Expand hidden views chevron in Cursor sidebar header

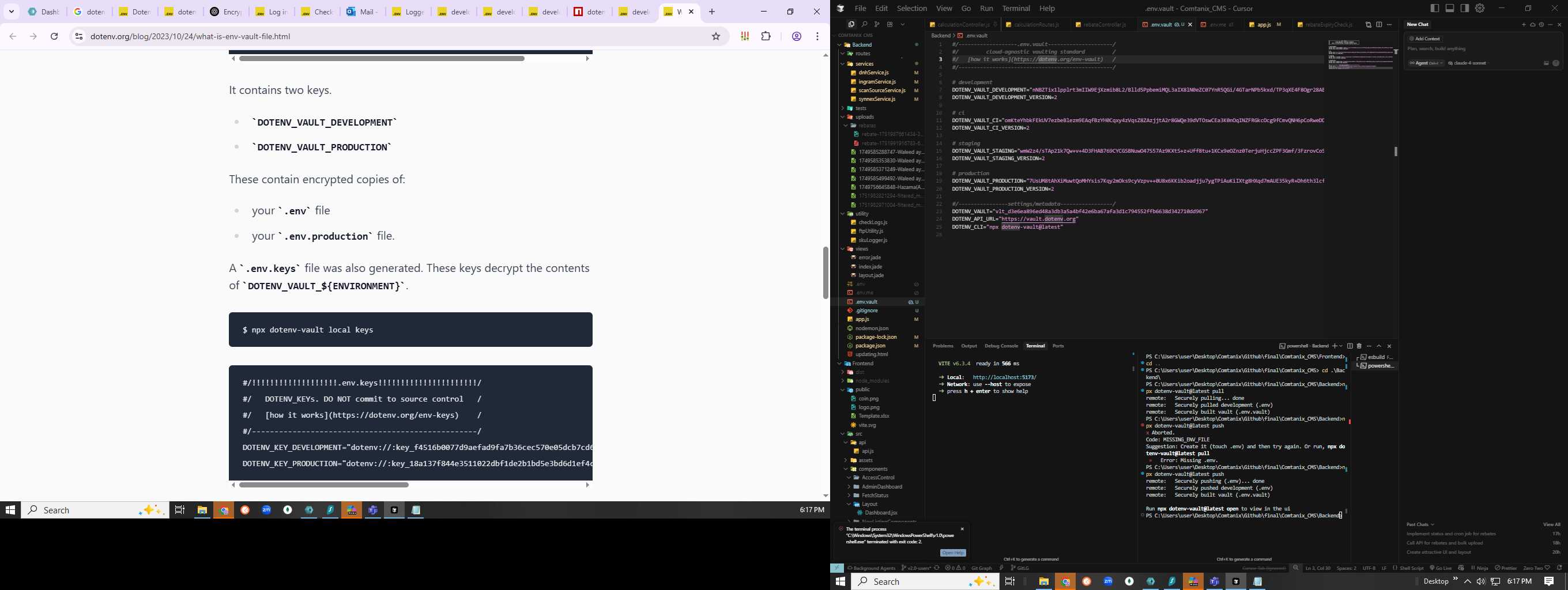click(x=903, y=24)
